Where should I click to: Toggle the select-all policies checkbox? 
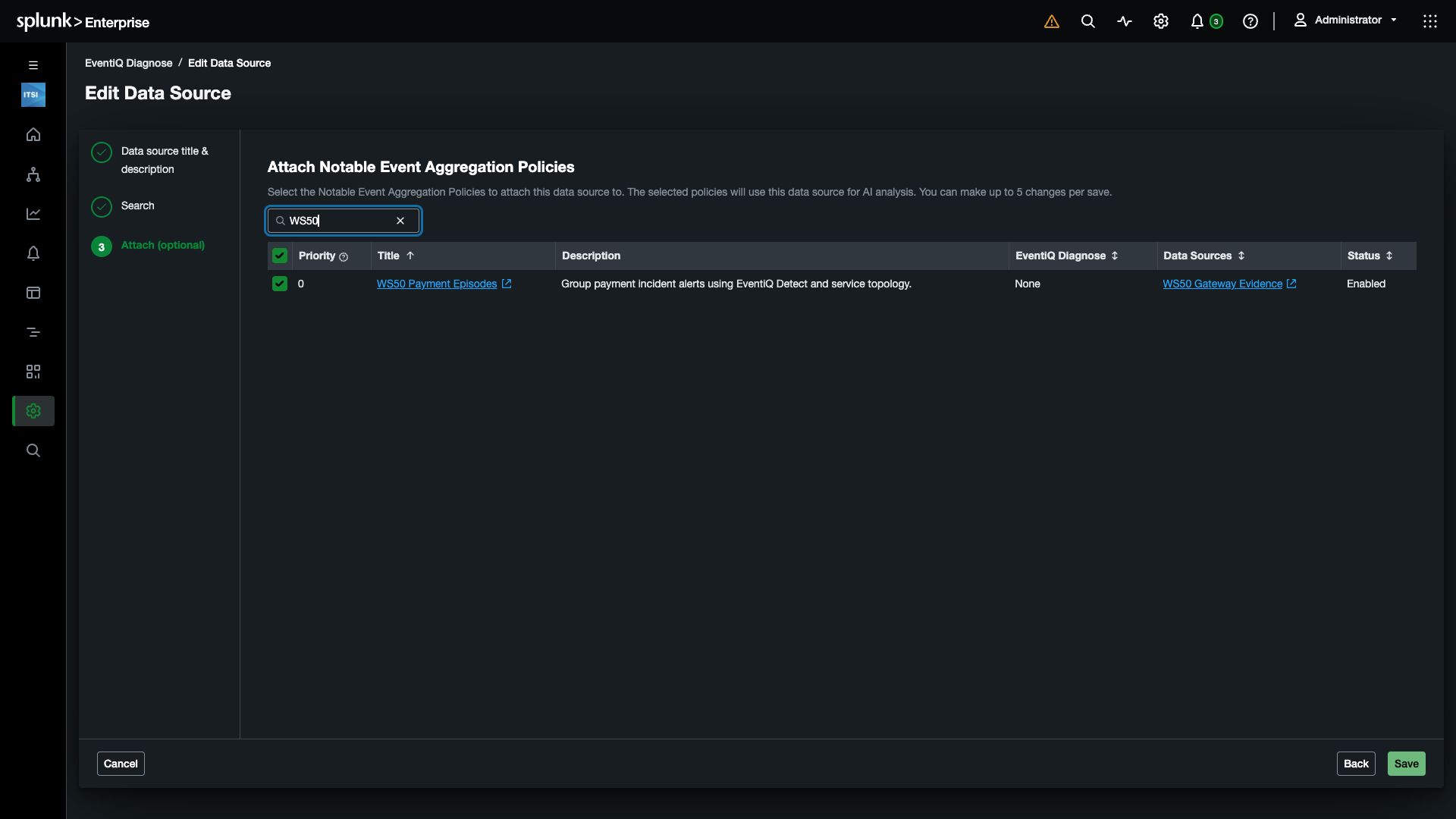(x=280, y=256)
